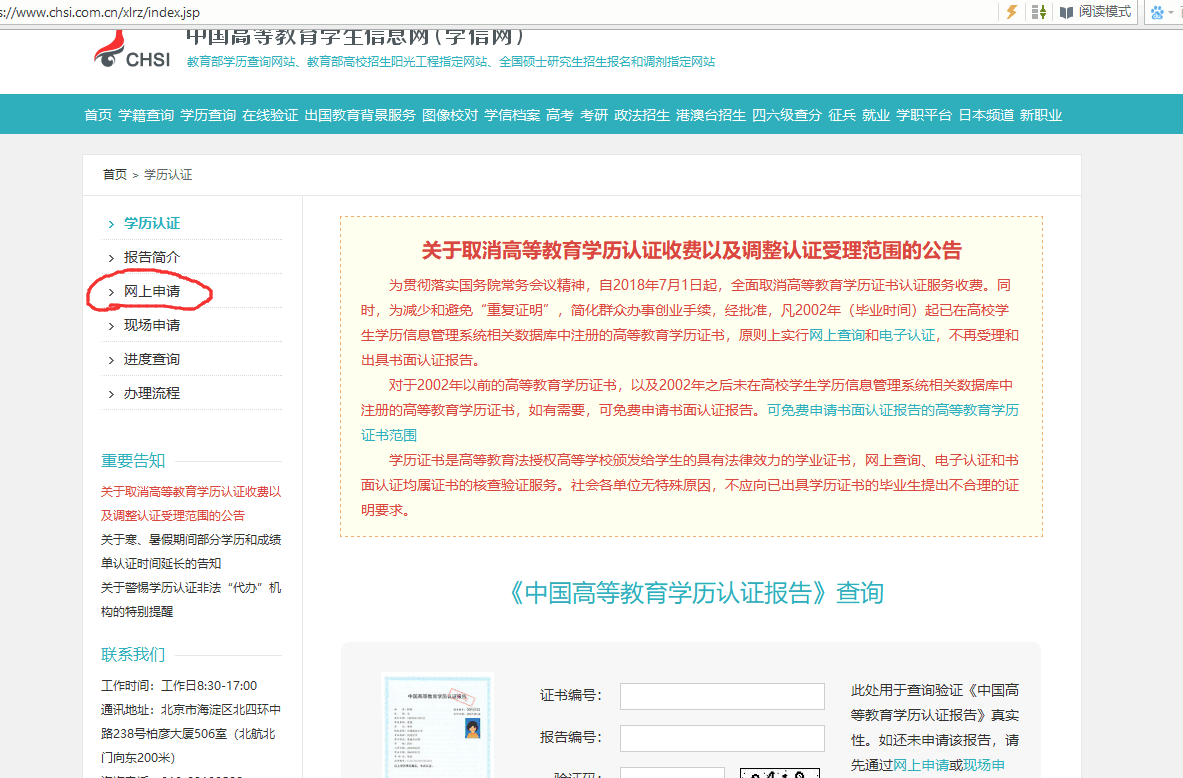Click the certificate sample thumbnail image
This screenshot has height=778, width=1183.
pos(437,725)
